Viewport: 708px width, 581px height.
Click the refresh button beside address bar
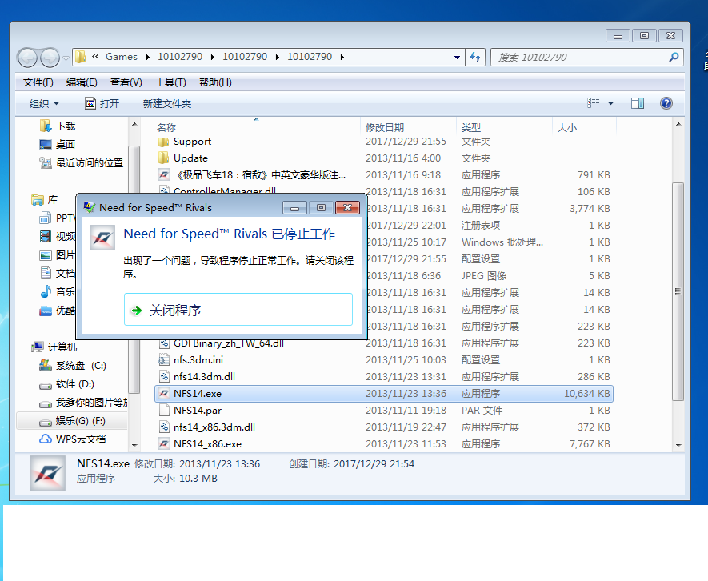475,57
